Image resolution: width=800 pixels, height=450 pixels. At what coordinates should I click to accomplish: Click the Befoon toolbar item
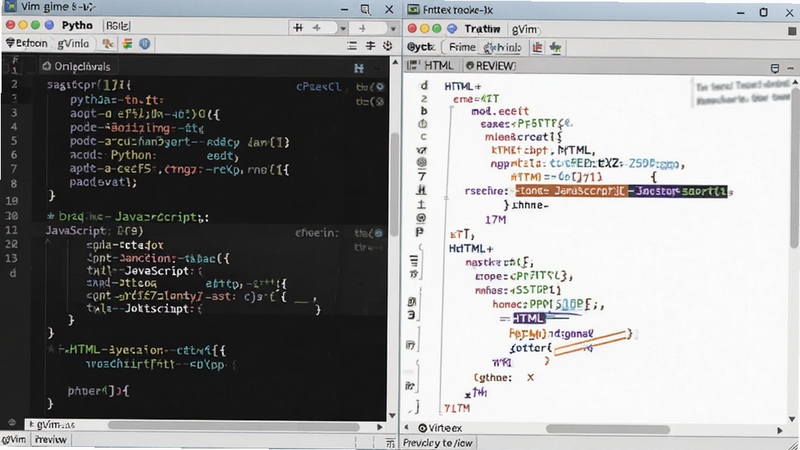(x=27, y=43)
